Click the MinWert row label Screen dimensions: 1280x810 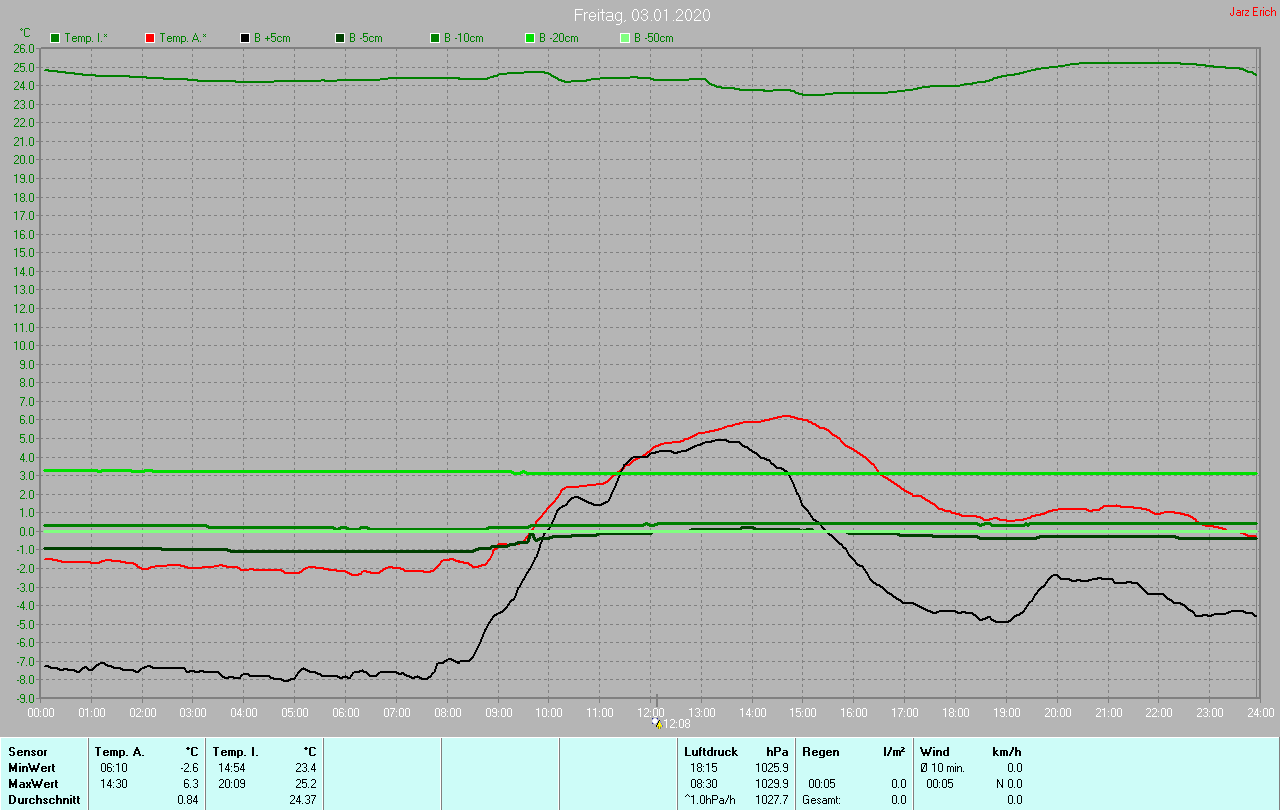(33, 768)
